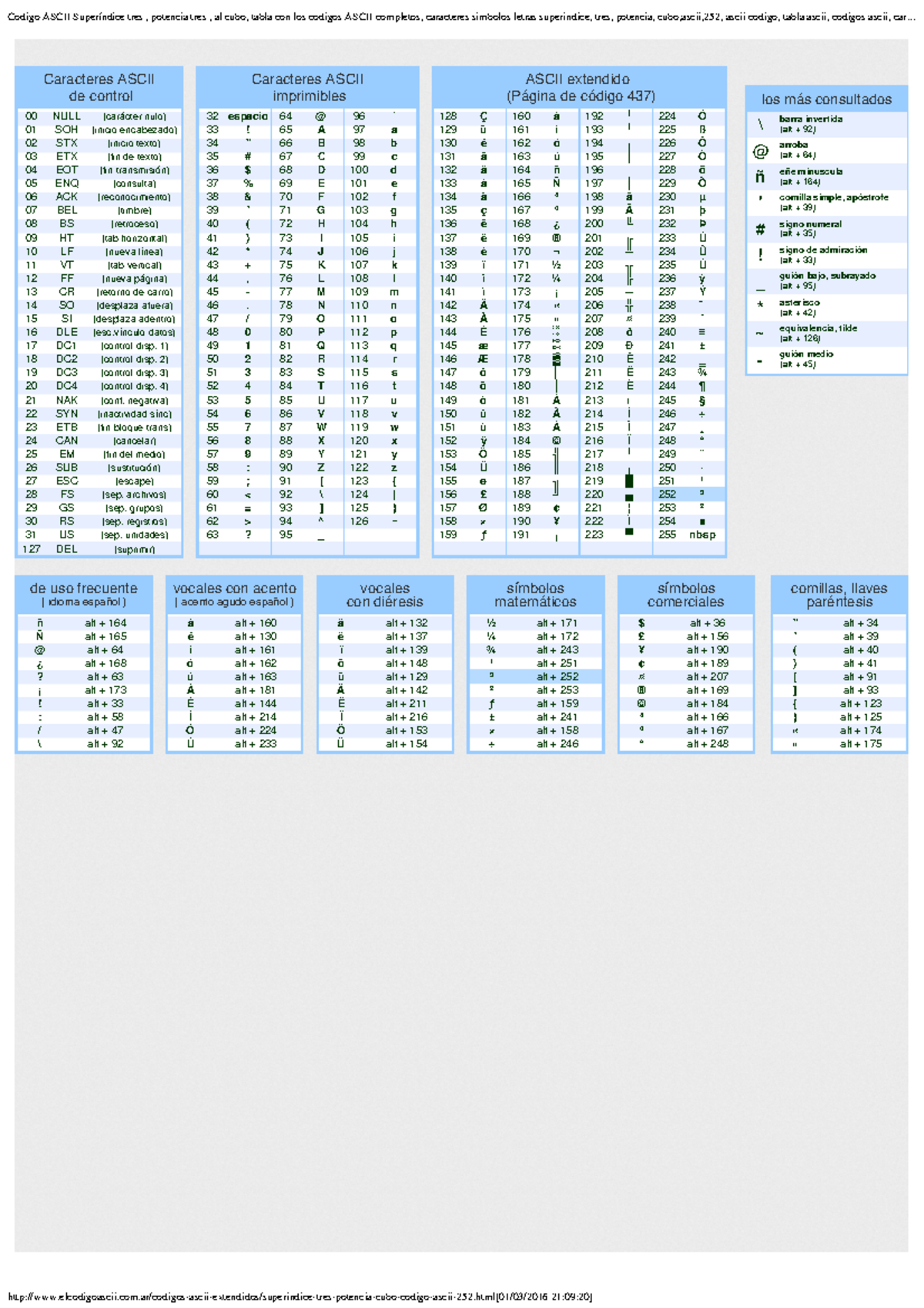Screen dimensions: 924x1308
Task: Click the comillas, llaves paréntesis panel header
Action: 839,595
